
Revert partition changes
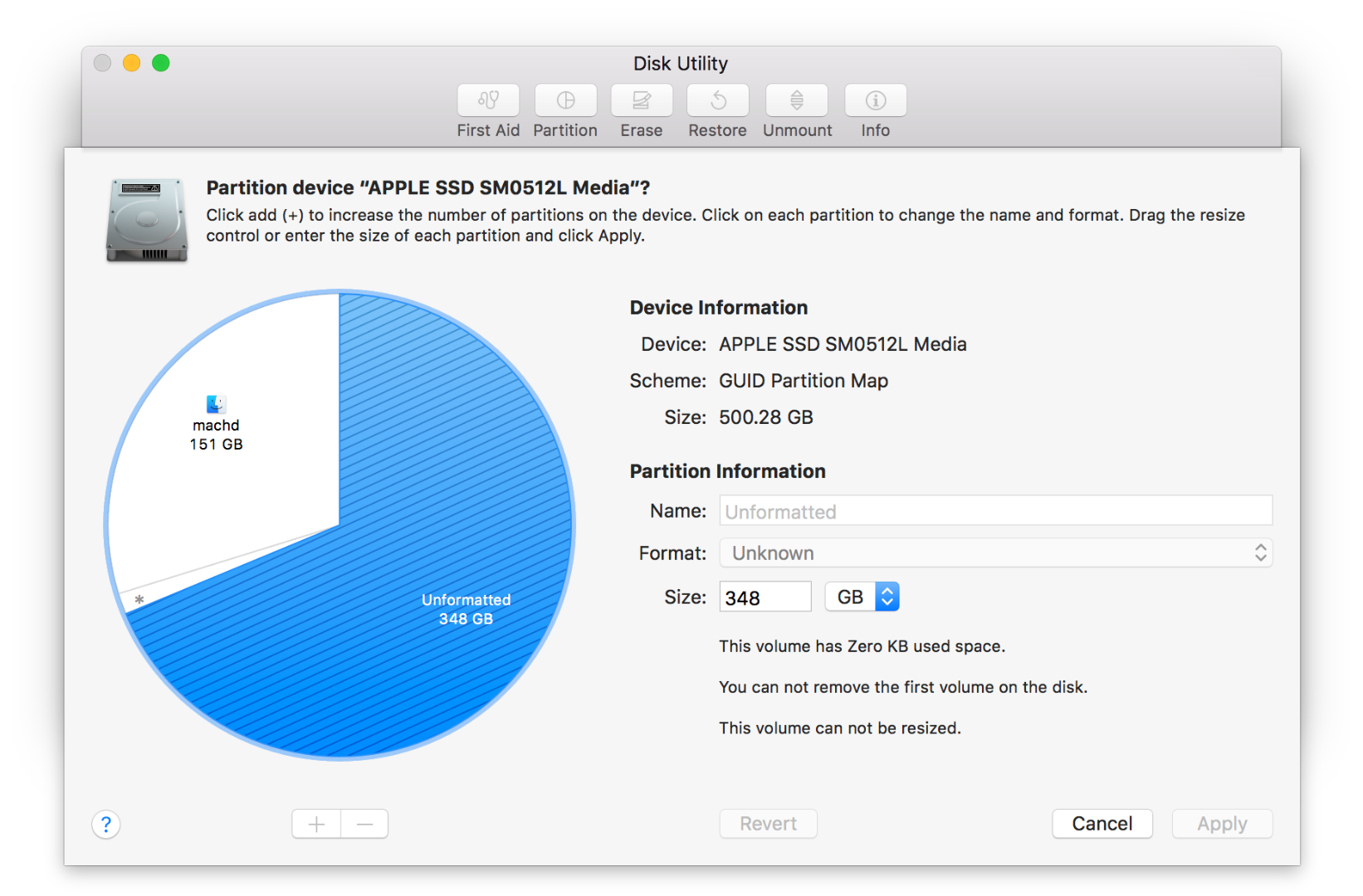click(767, 823)
